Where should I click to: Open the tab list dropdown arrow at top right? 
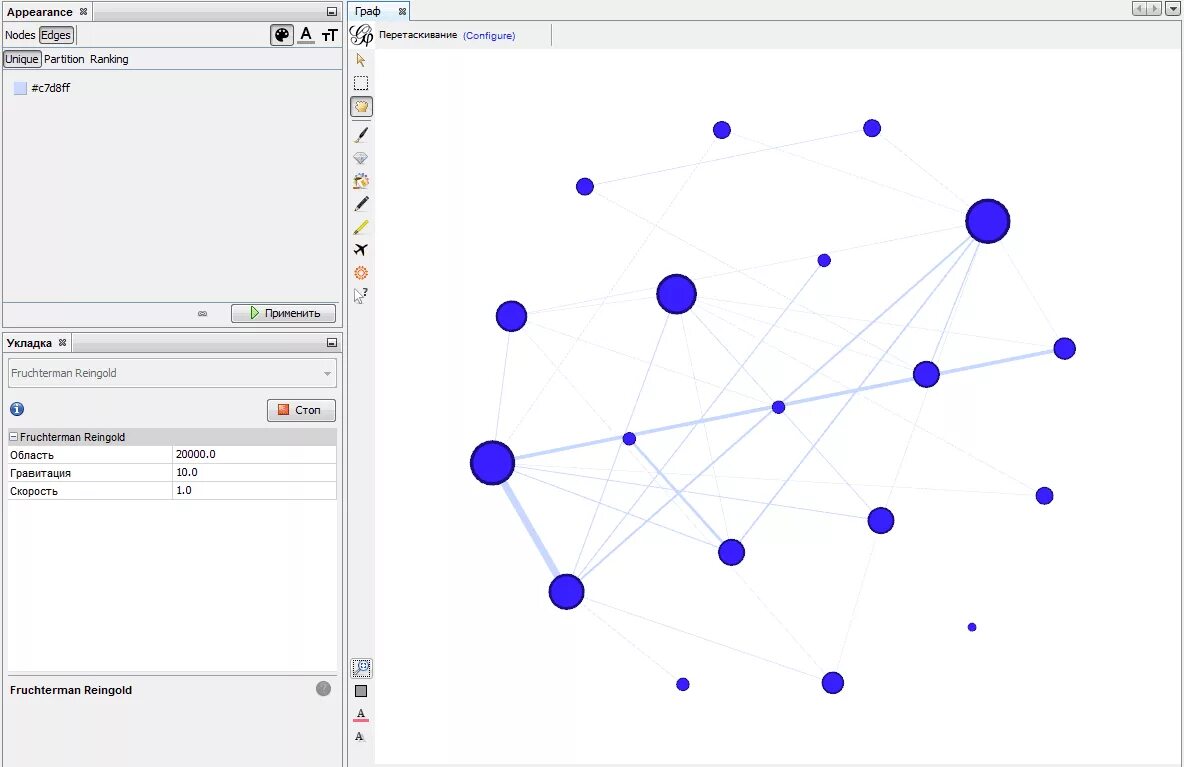coord(1173,8)
